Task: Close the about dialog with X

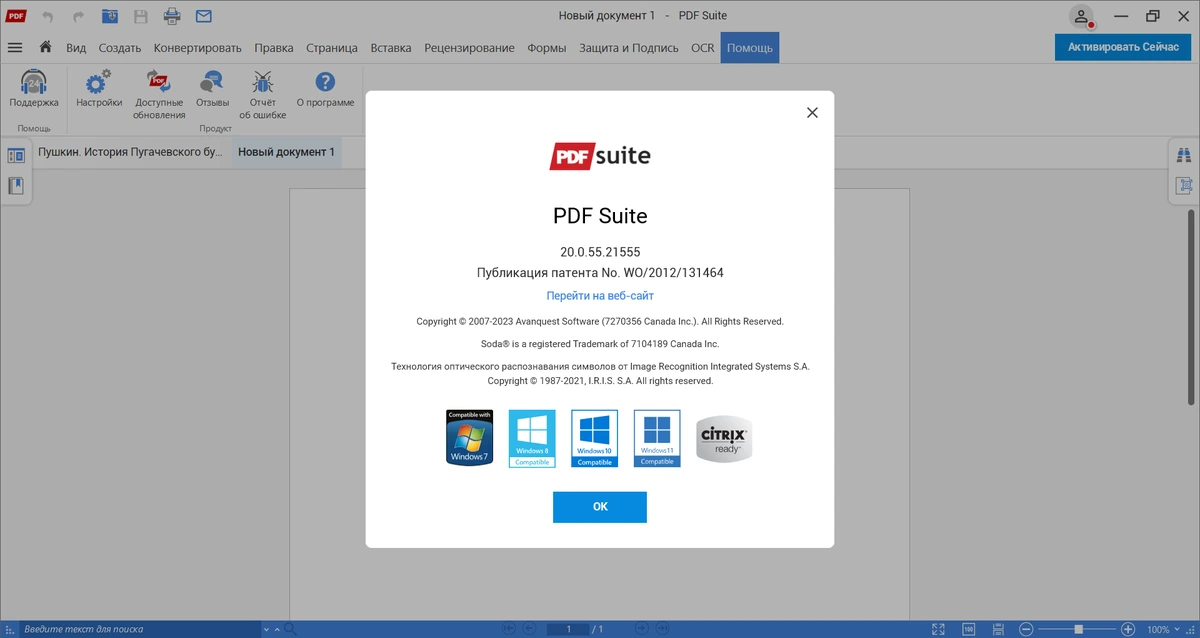Action: (812, 113)
